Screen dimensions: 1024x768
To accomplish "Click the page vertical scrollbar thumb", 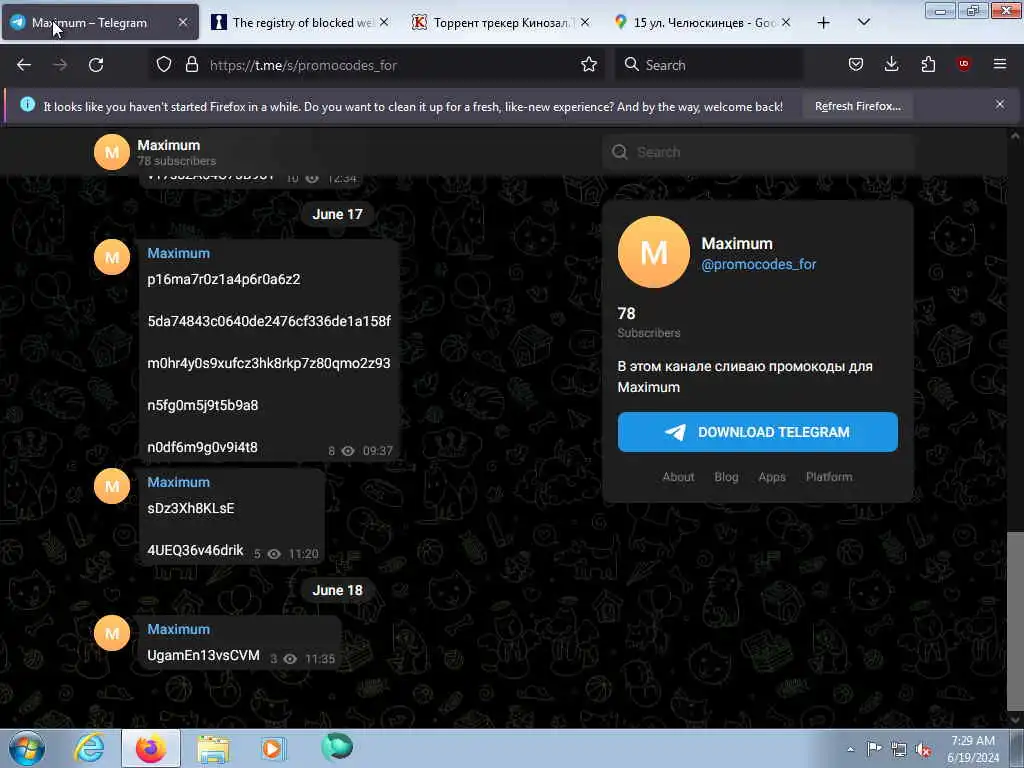I will (x=1014, y=620).
